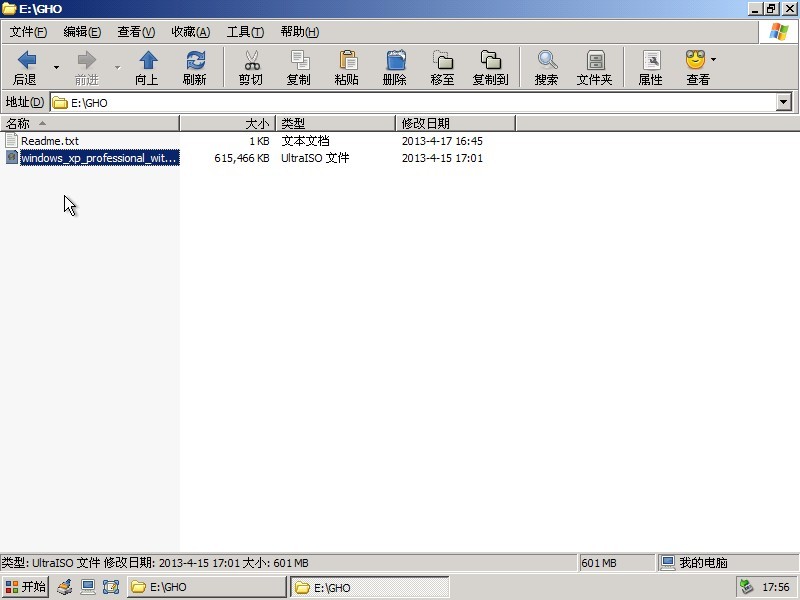This screenshot has height=600, width=800.
Task: Click the Start (开始) button
Action: (26, 587)
